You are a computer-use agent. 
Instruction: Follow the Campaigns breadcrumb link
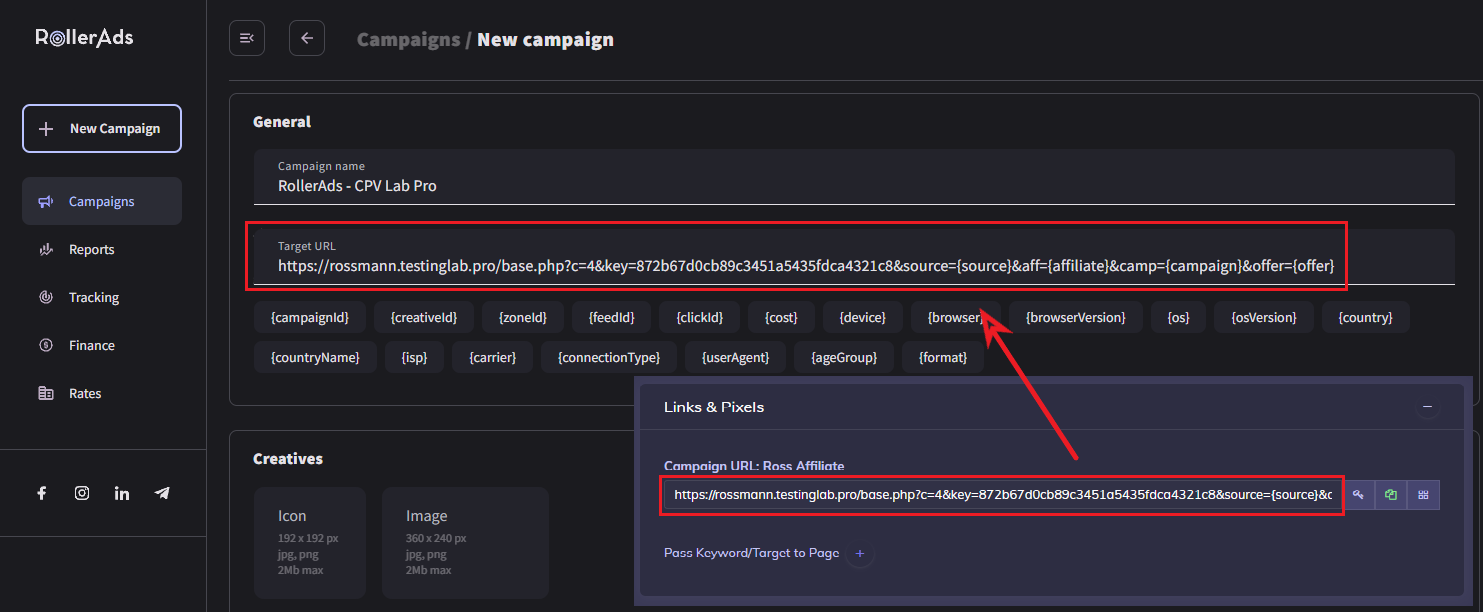(408, 40)
